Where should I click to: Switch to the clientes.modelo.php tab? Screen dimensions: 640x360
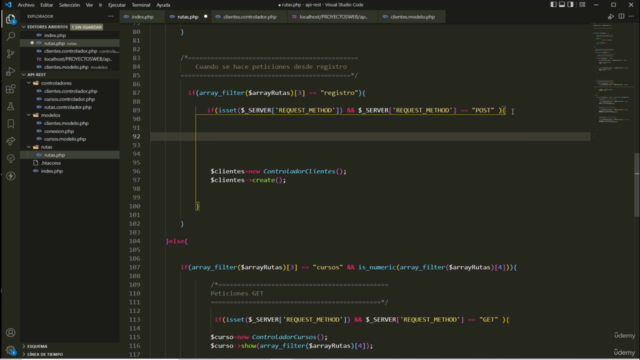pyautogui.click(x=412, y=17)
